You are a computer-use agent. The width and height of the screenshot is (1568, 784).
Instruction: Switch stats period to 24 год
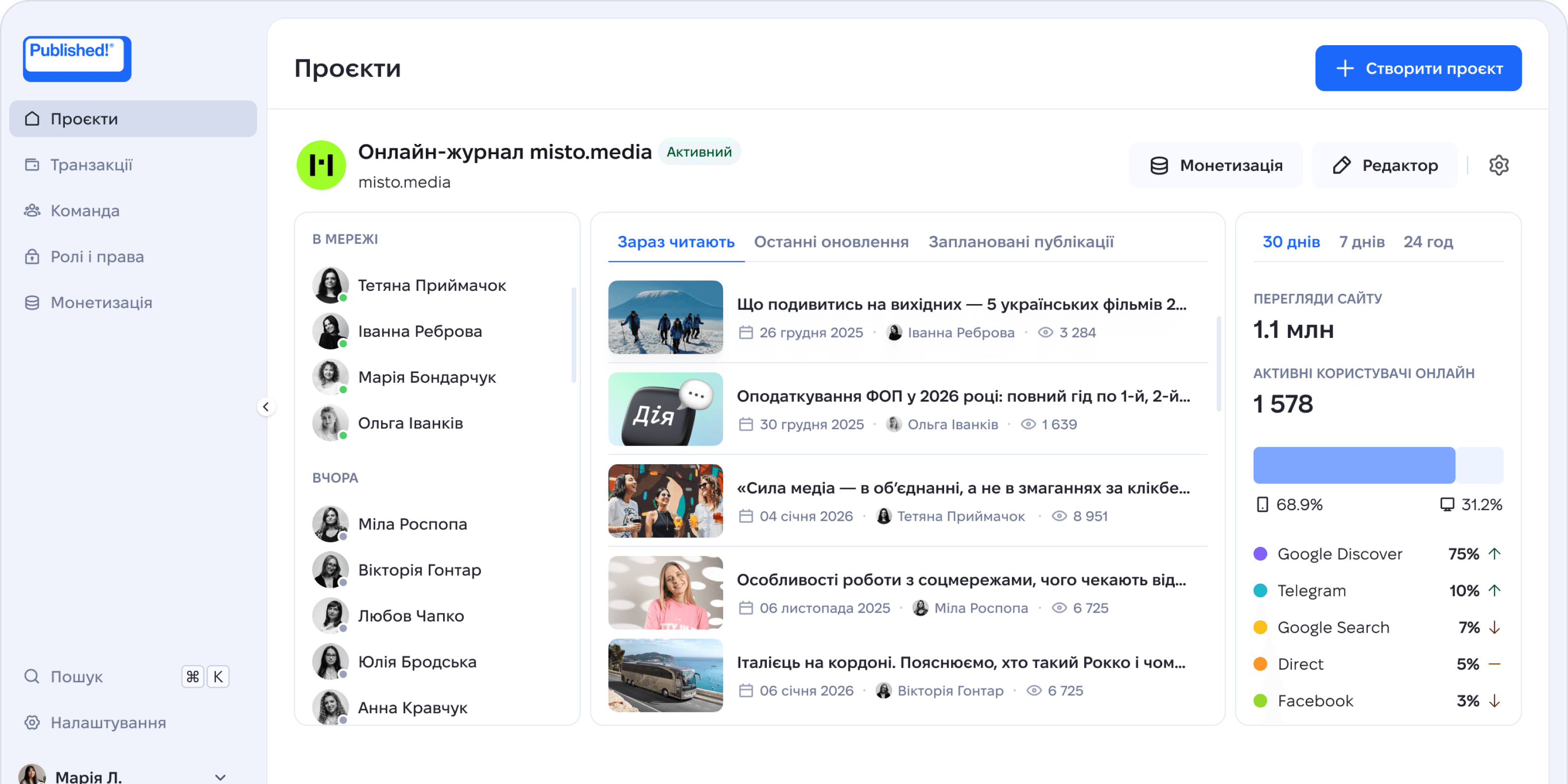tap(1428, 242)
